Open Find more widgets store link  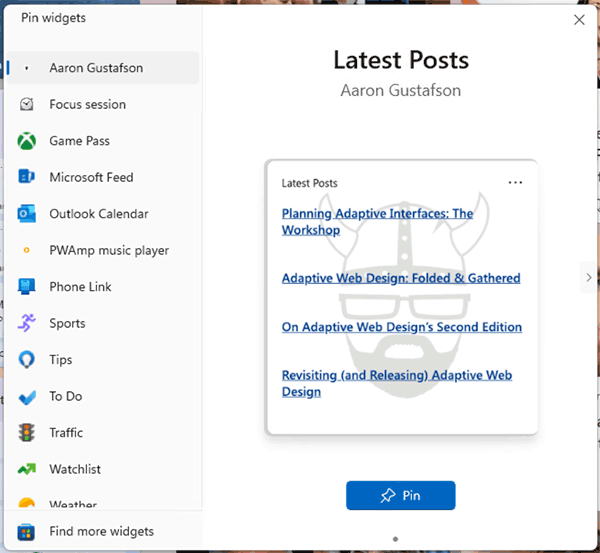point(101,531)
